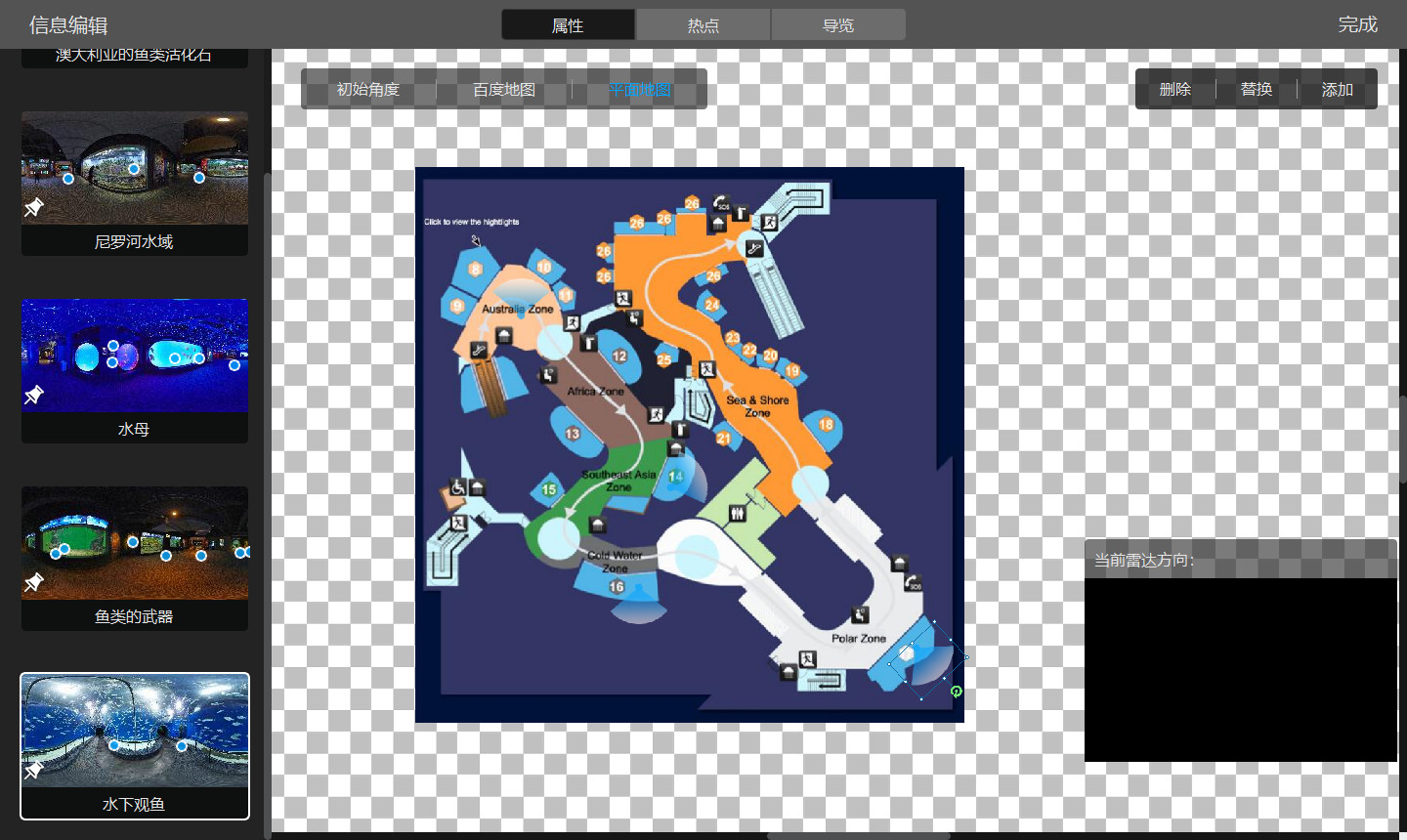Click the pin icon on 水下观鱼 thumbnail

click(x=34, y=770)
